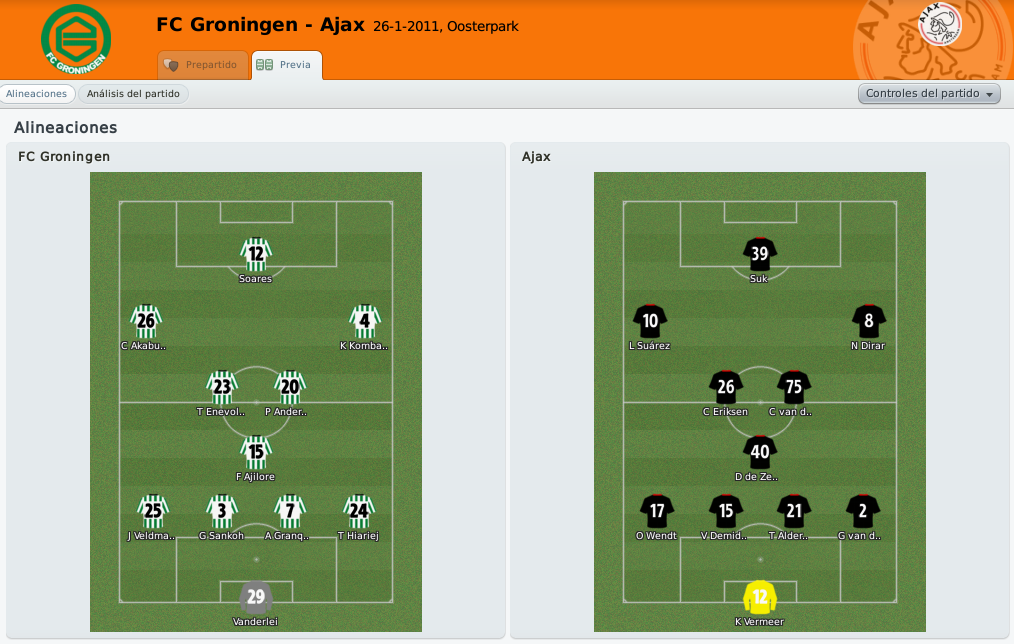Click L Suárez number 10 shirt
The height and width of the screenshot is (644, 1014).
[650, 321]
